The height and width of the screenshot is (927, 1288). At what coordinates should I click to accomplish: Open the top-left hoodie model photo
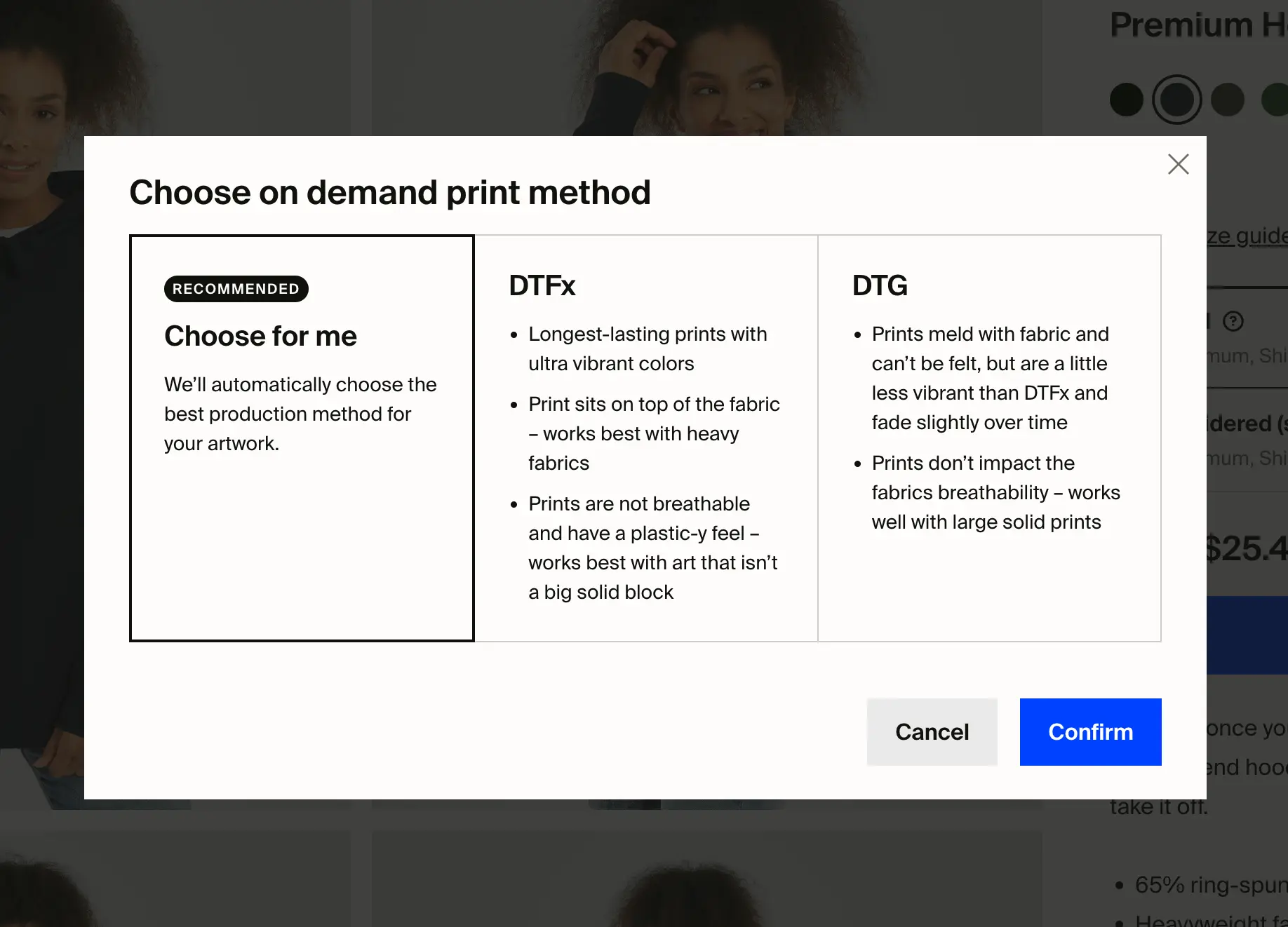175,67
